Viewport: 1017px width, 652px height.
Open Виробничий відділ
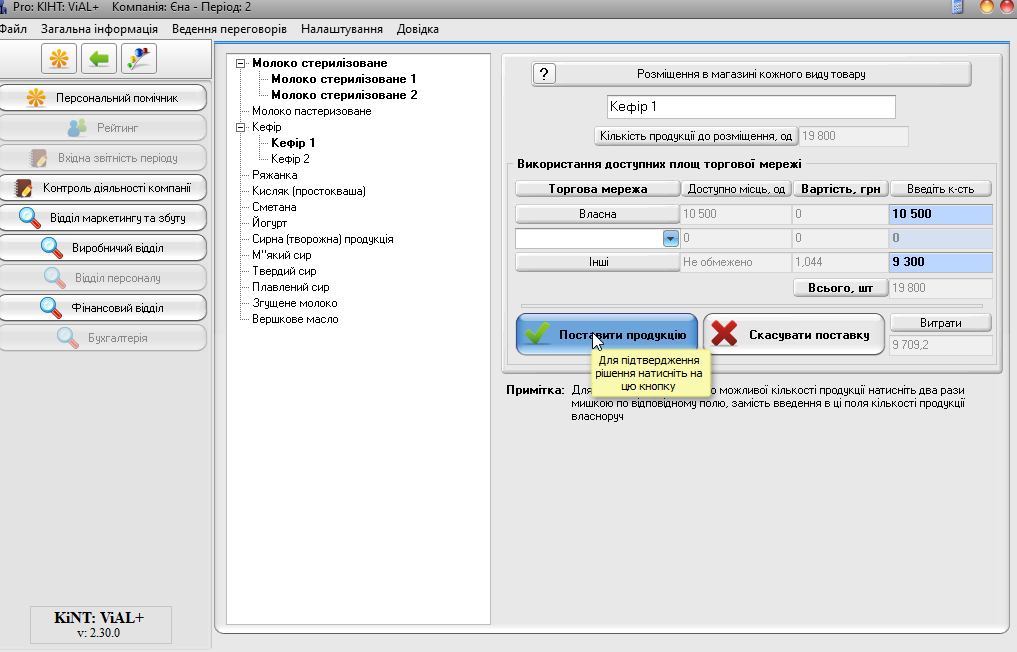pos(104,248)
